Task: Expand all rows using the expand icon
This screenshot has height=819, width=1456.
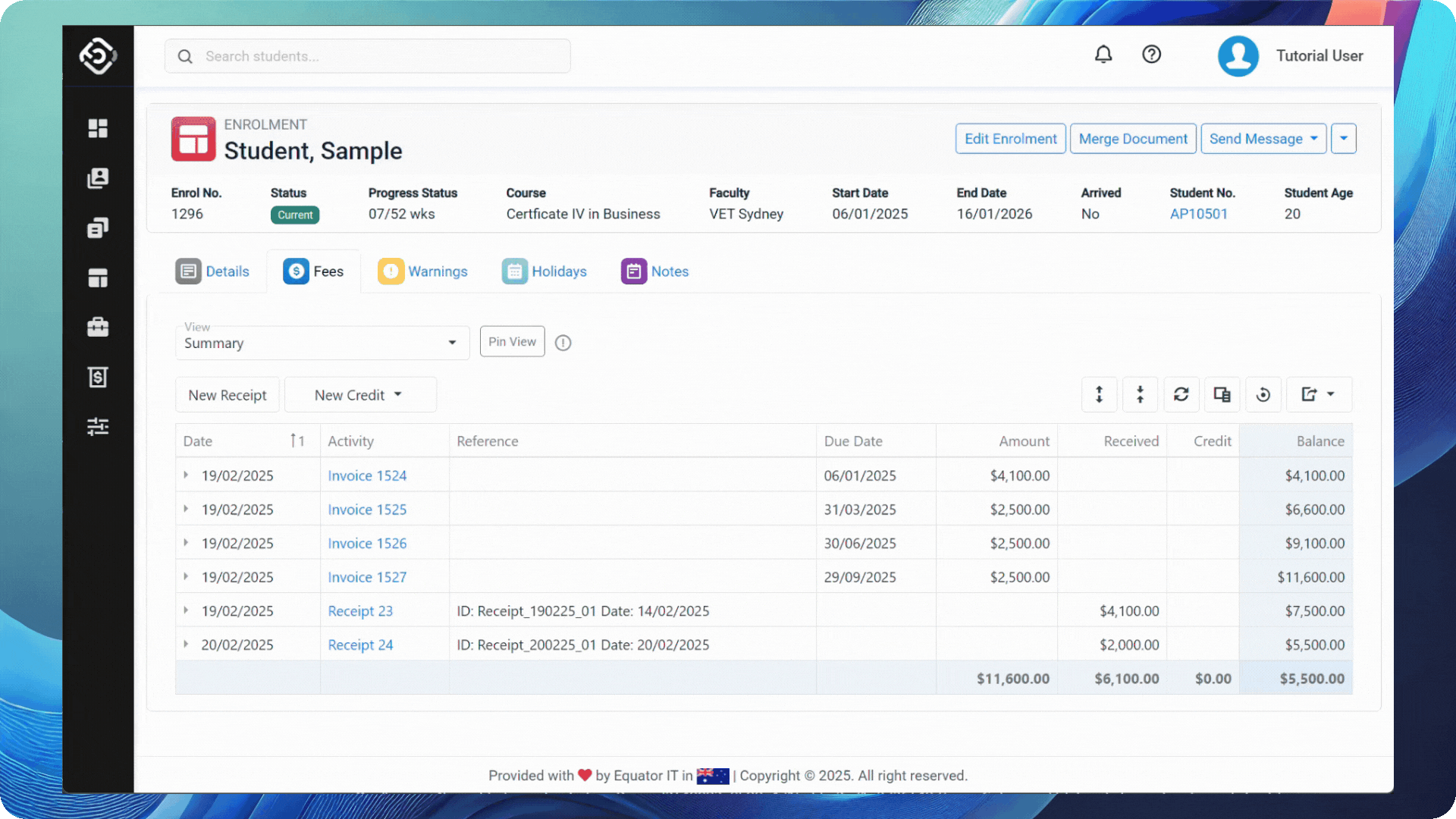Action: click(x=1099, y=394)
